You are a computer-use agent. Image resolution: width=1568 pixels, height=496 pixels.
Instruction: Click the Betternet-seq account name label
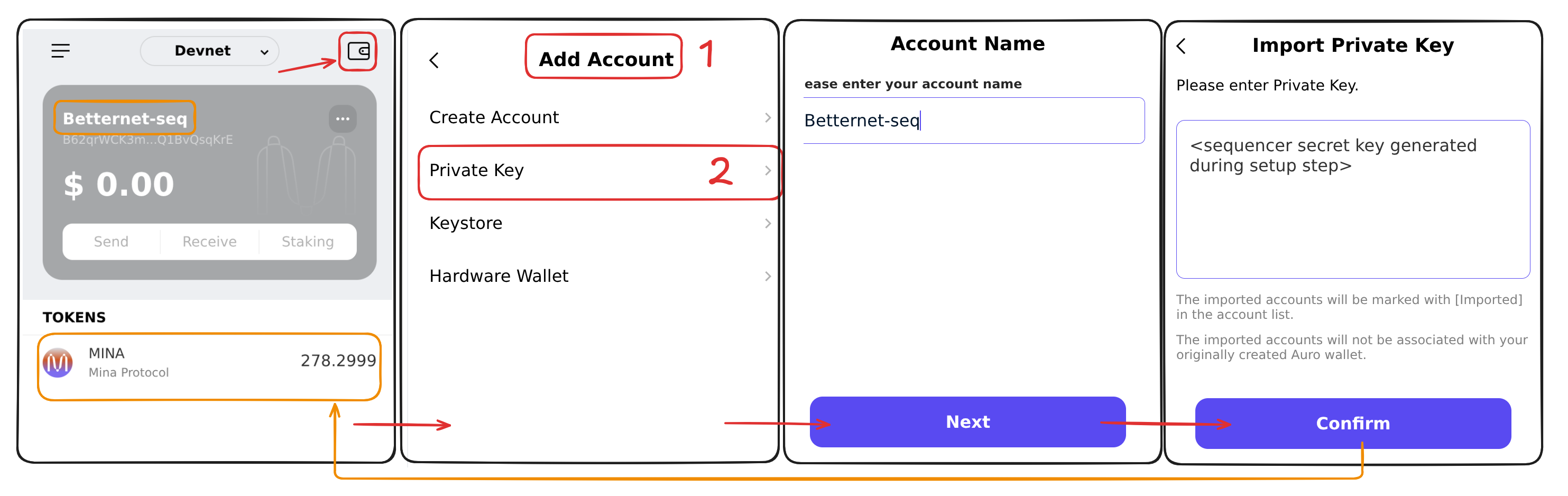click(124, 118)
